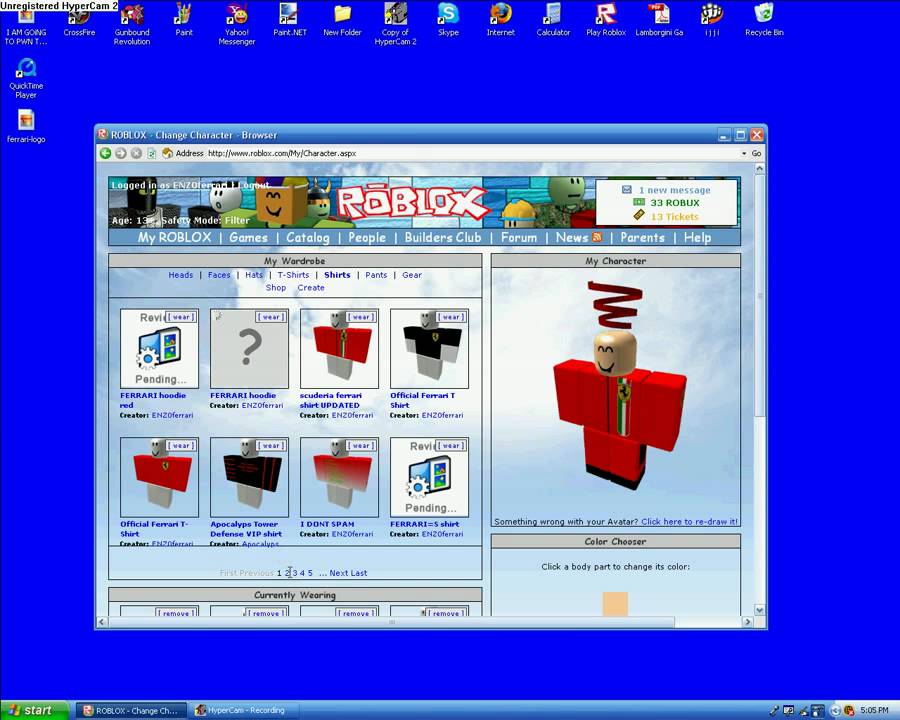Open Lamborgini Ga PDF icon
The width and height of the screenshot is (900, 720).
pyautogui.click(x=659, y=18)
